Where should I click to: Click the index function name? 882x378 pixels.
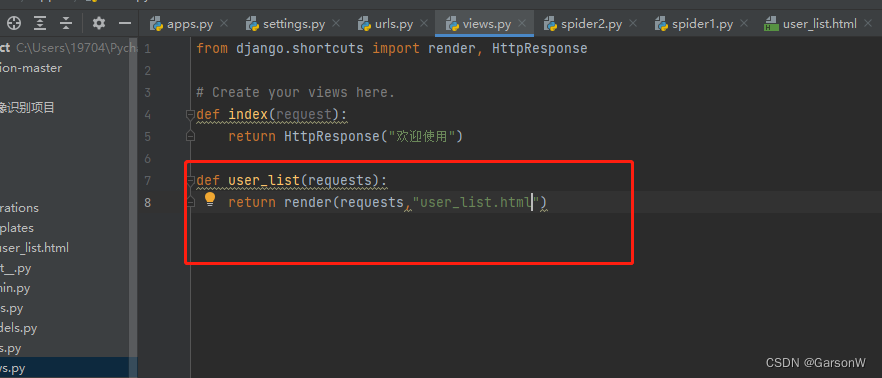tap(248, 115)
